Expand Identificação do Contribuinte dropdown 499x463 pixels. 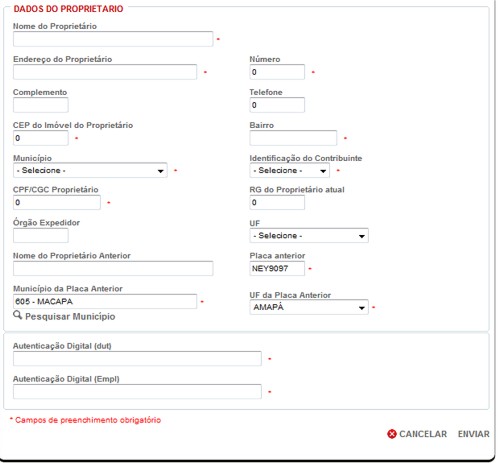[289, 170]
